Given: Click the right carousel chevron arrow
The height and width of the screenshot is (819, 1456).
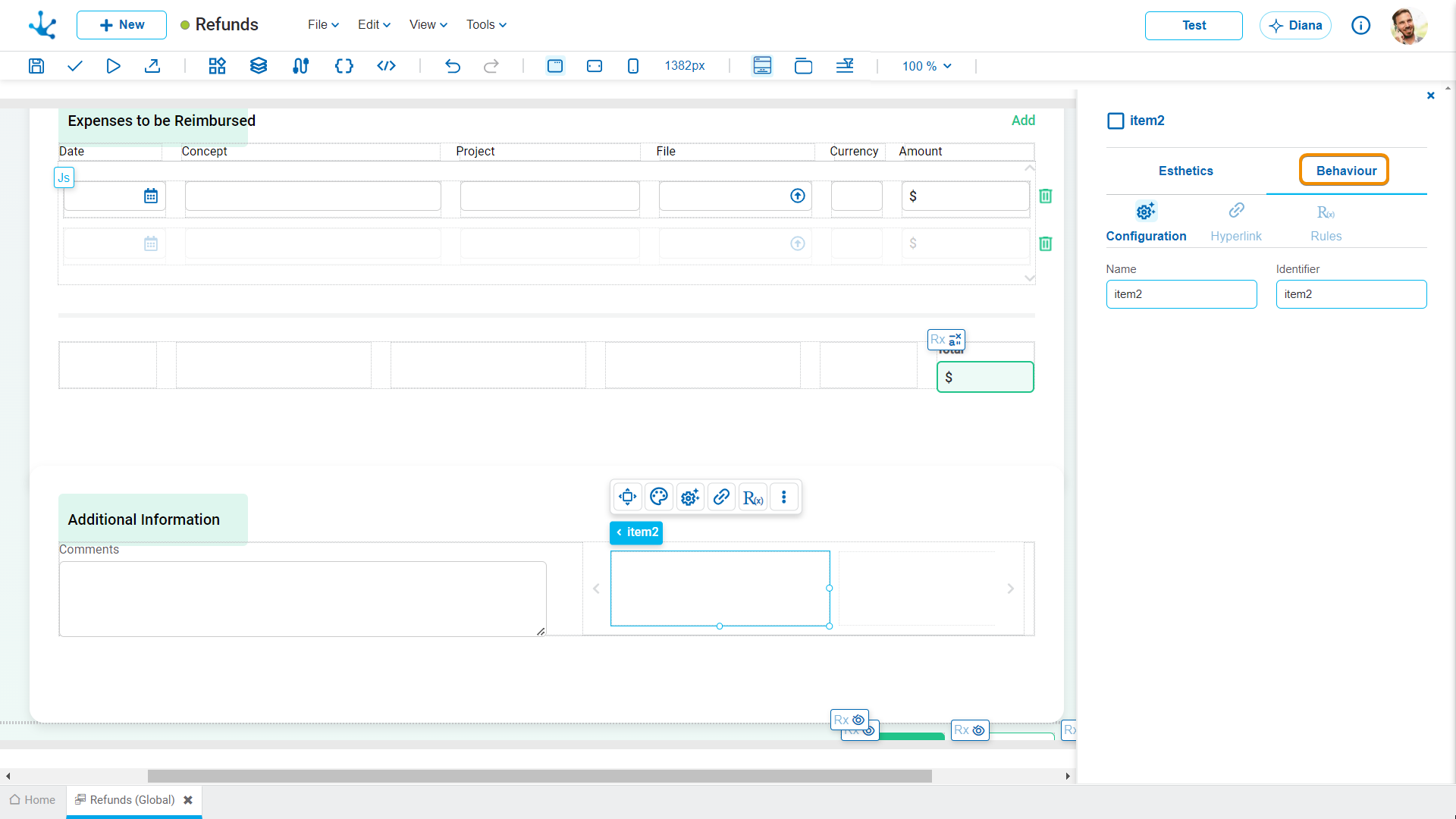Looking at the screenshot, I should tap(1010, 588).
